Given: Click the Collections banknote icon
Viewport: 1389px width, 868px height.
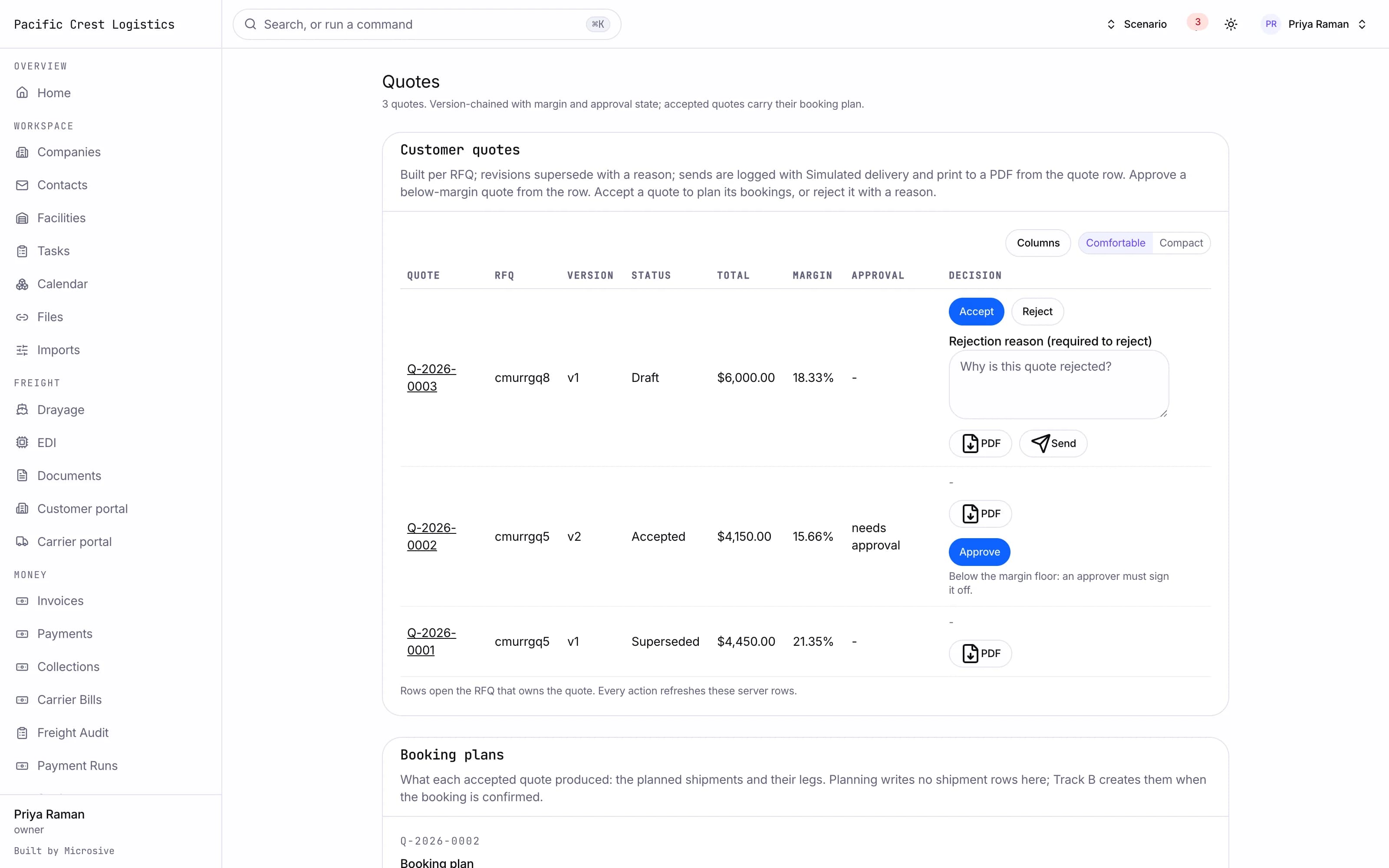Looking at the screenshot, I should pos(22,667).
